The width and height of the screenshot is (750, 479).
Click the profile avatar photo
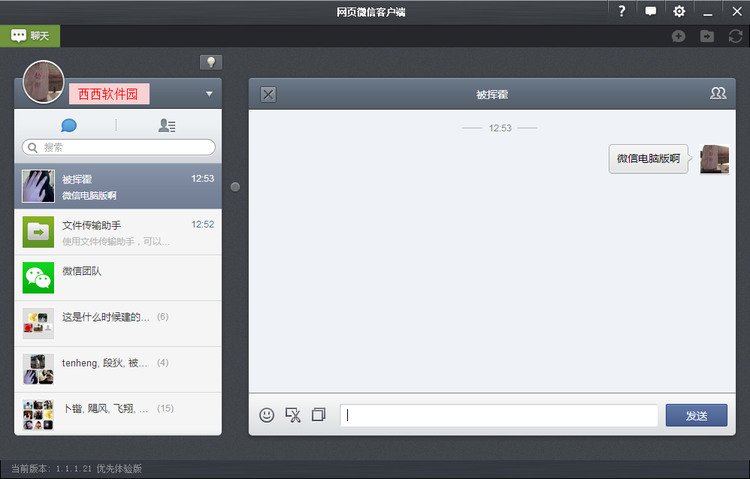(x=44, y=82)
